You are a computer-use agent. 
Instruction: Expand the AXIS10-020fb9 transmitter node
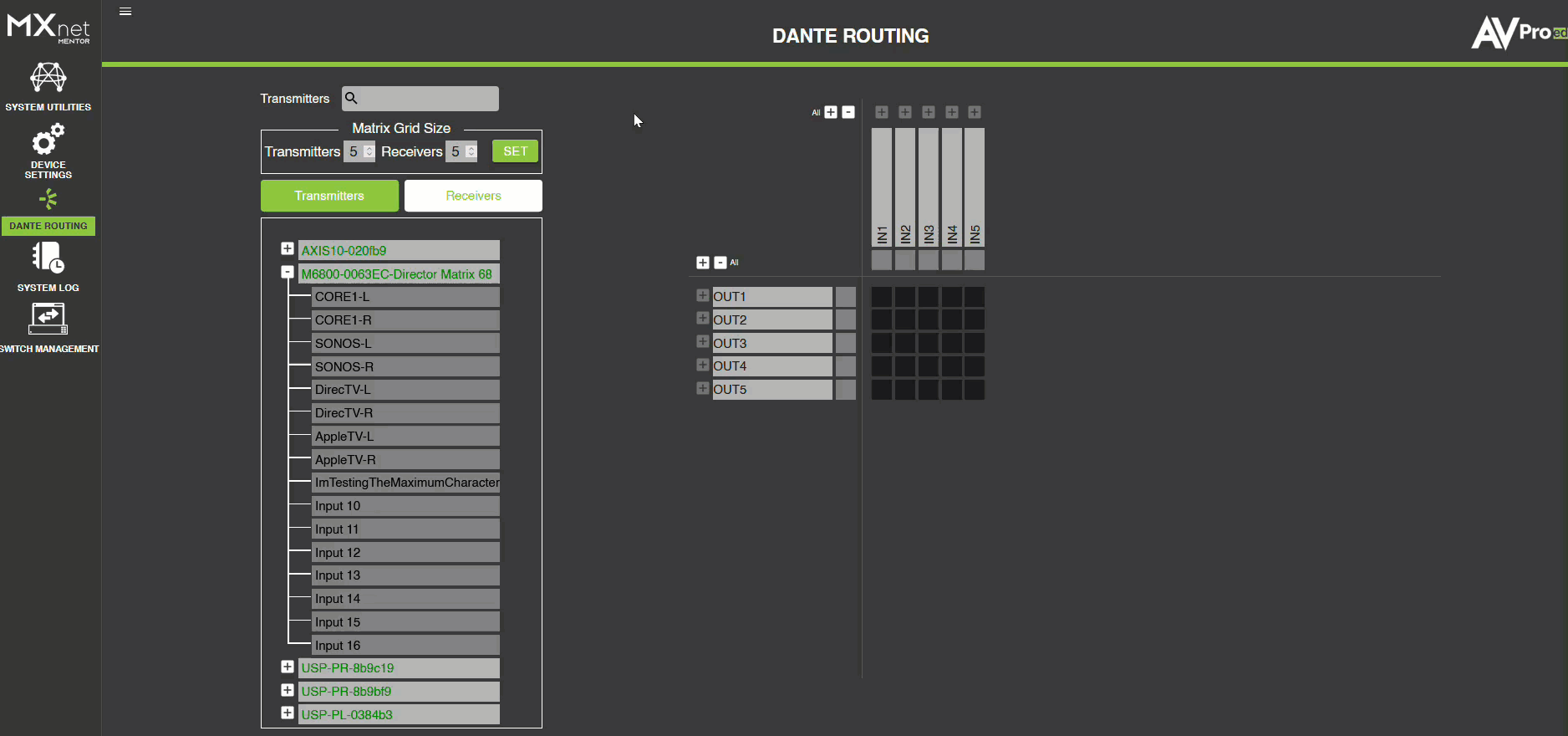(288, 249)
